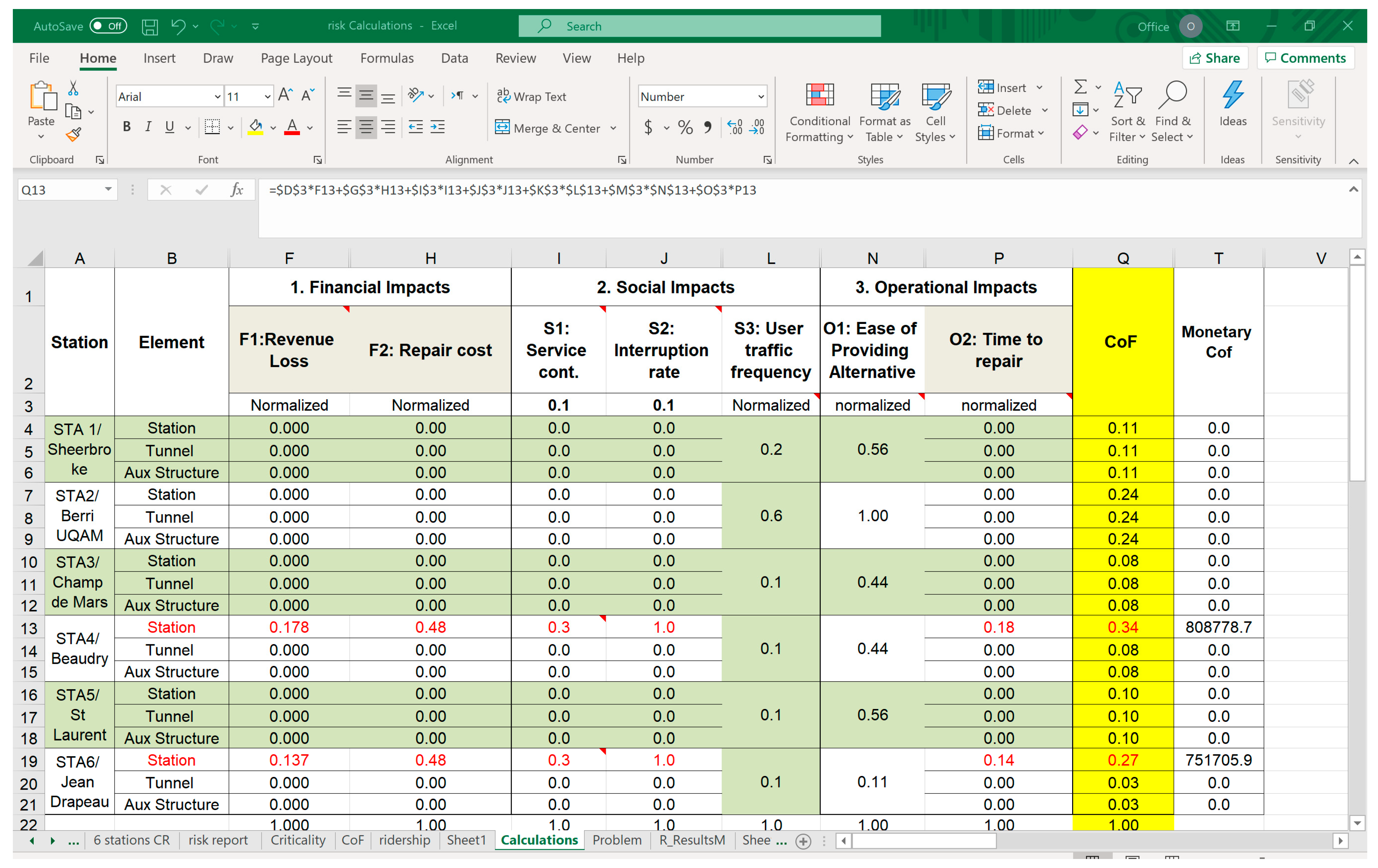Expand the Number format combo box

[x=761, y=97]
